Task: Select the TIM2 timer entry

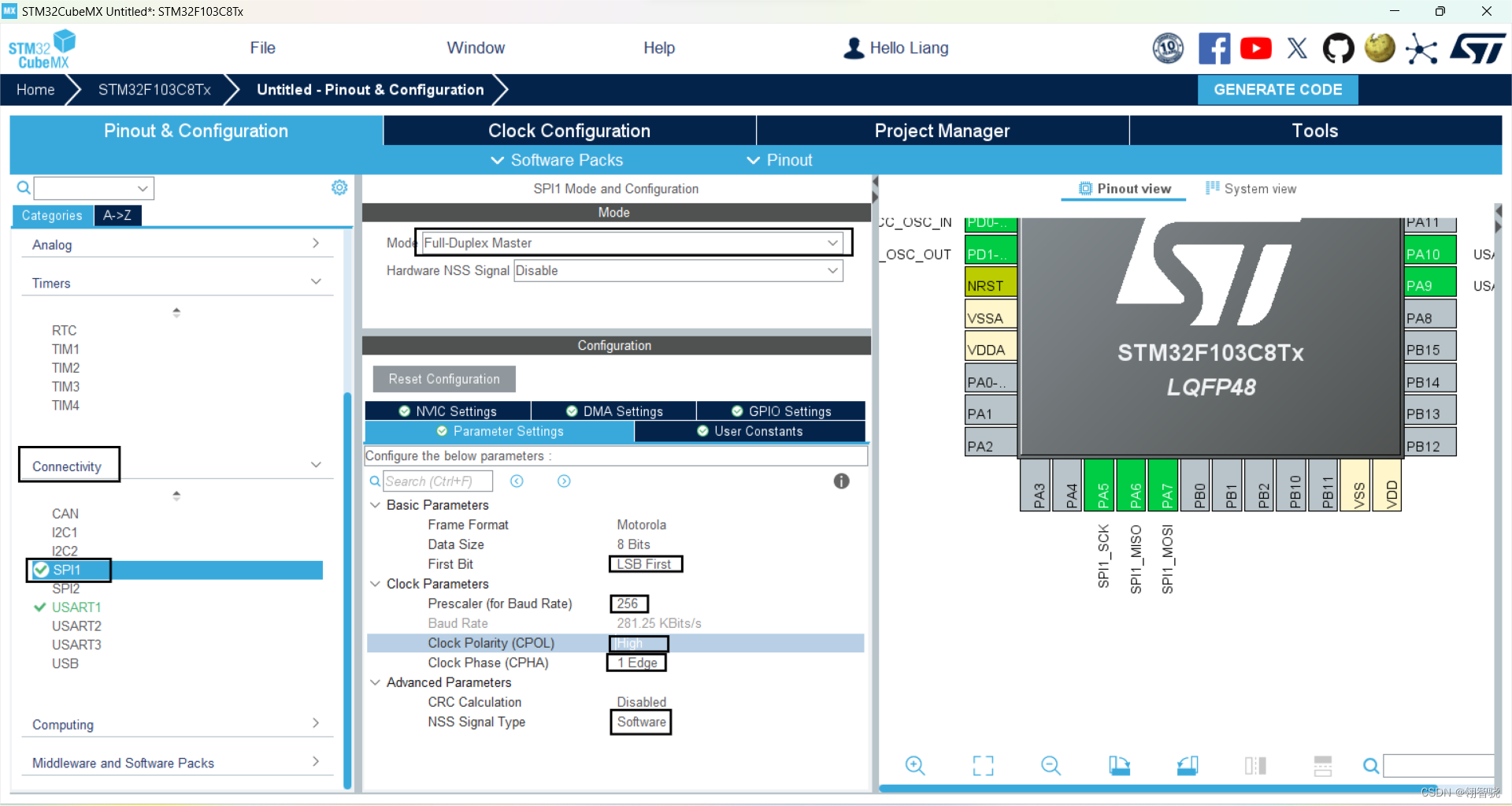Action: tap(65, 368)
